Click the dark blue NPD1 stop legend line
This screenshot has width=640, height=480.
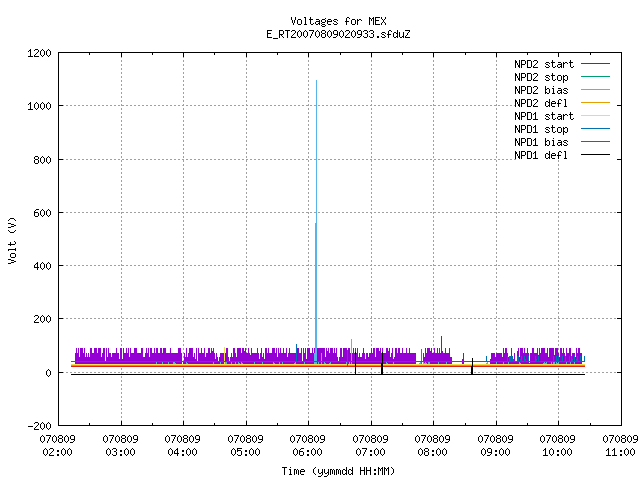coord(596,129)
